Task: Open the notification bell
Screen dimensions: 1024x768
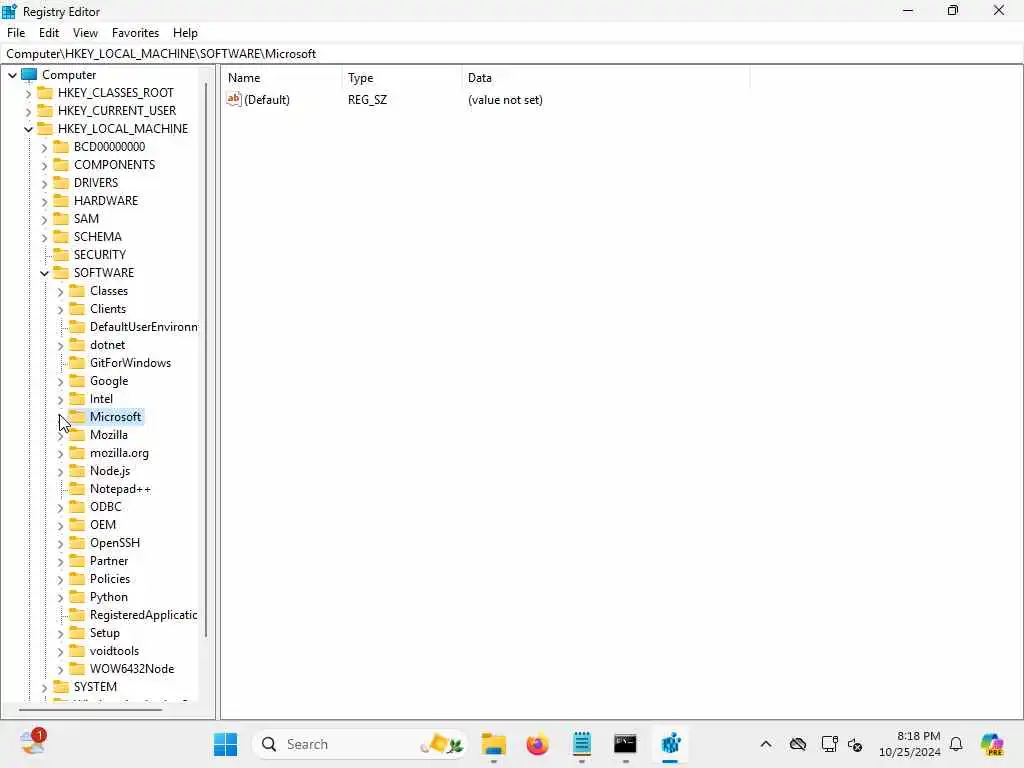Action: (x=955, y=744)
